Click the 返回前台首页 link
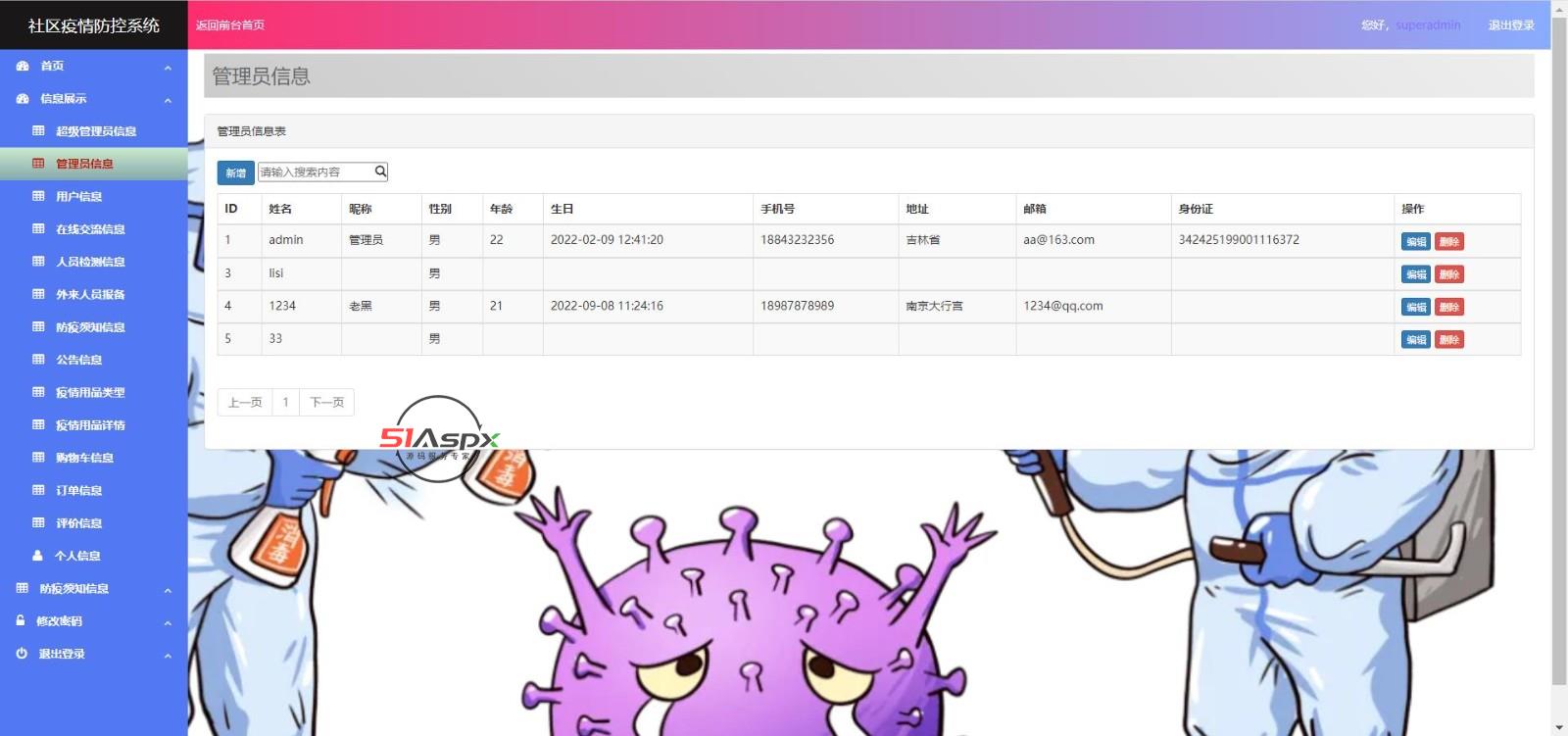Screen dimensions: 1568x736 coord(230,25)
